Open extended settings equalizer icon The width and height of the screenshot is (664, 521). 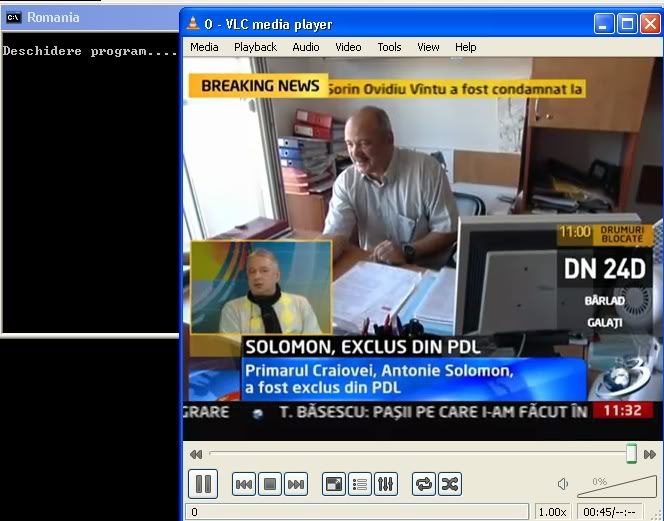tap(386, 485)
